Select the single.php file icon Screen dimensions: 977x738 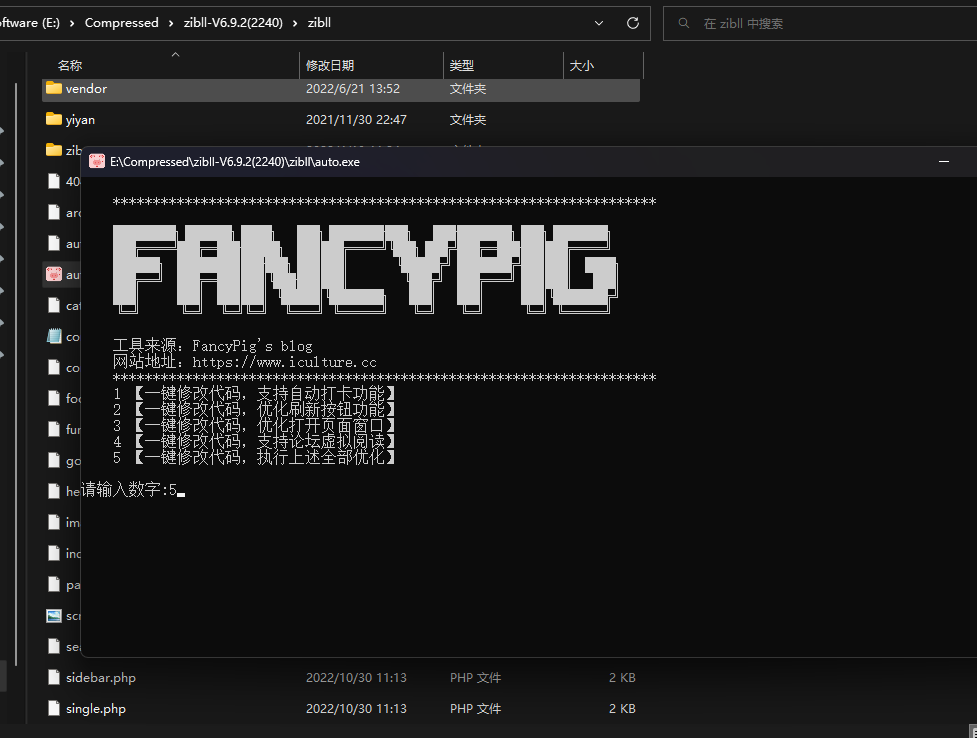[54, 708]
